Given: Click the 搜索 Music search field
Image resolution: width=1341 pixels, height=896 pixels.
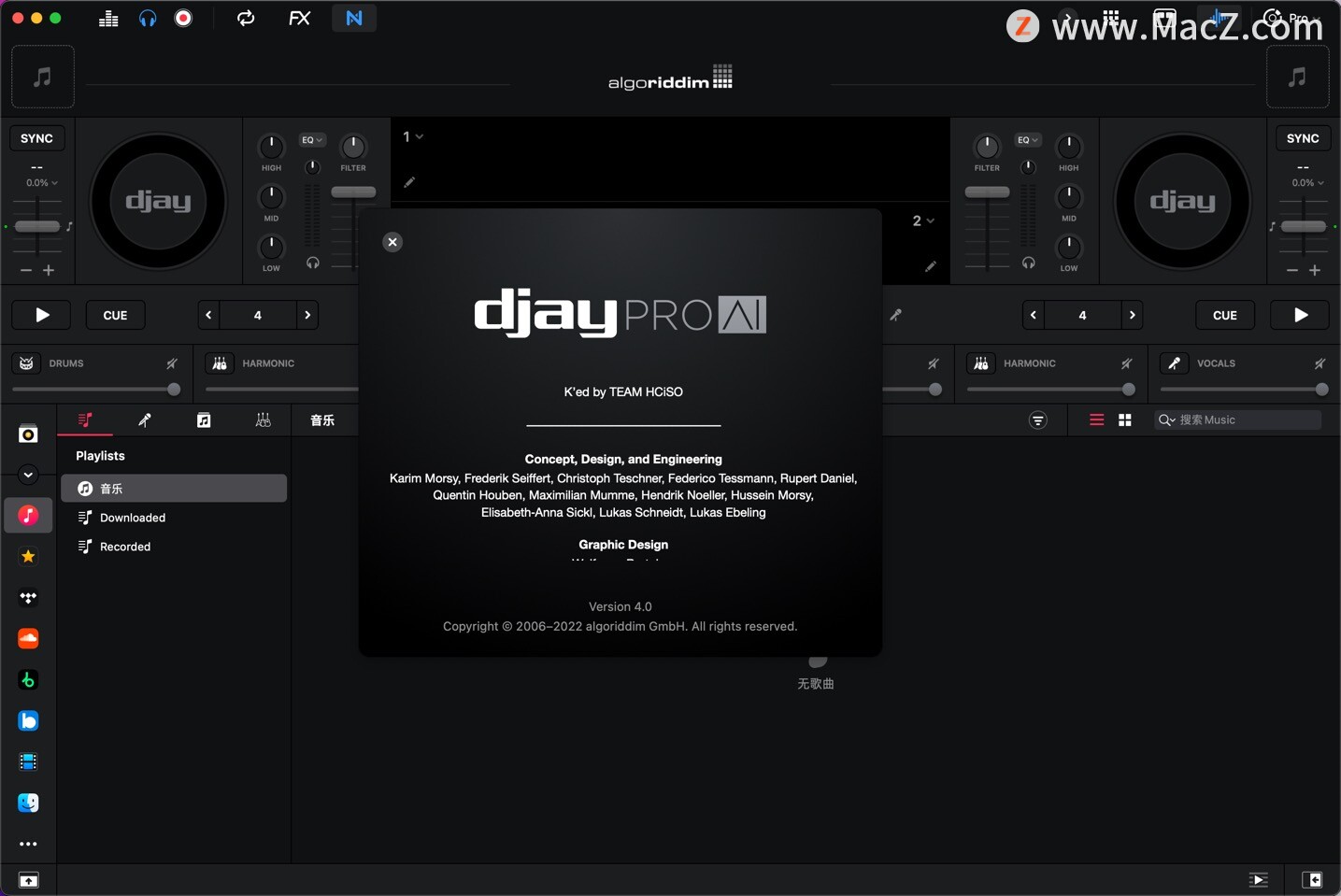Looking at the screenshot, I should pos(1238,420).
